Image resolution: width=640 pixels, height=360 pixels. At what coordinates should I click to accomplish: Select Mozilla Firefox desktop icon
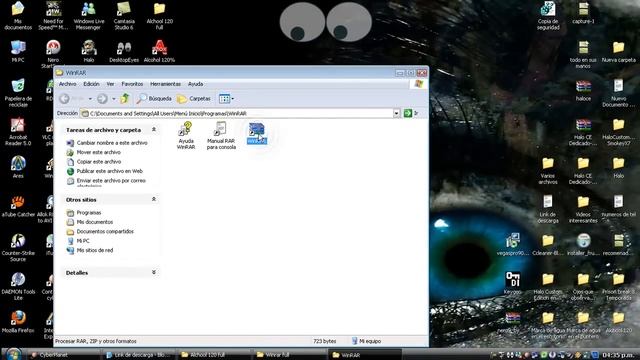tap(18, 322)
